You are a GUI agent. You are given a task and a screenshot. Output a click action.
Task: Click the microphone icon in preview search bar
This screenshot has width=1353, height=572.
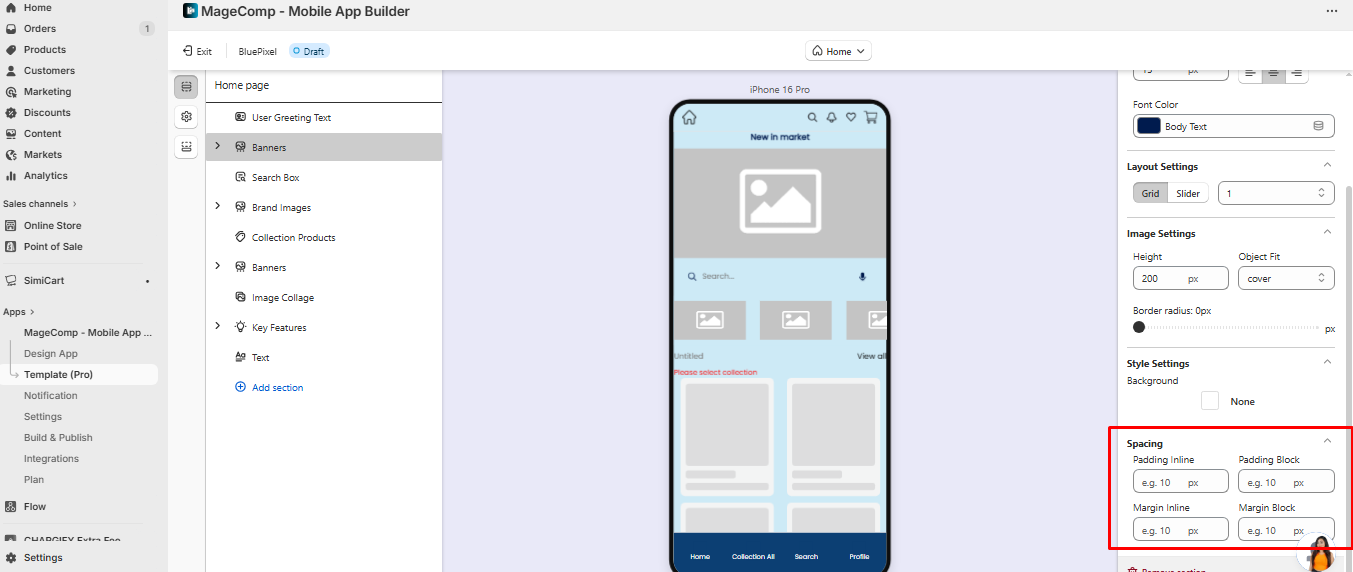(x=862, y=277)
